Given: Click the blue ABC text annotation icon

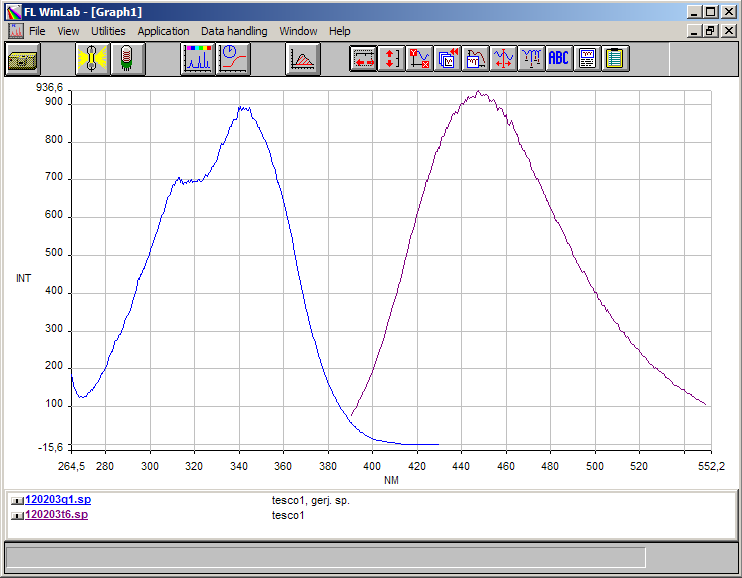Looking at the screenshot, I should (559, 59).
